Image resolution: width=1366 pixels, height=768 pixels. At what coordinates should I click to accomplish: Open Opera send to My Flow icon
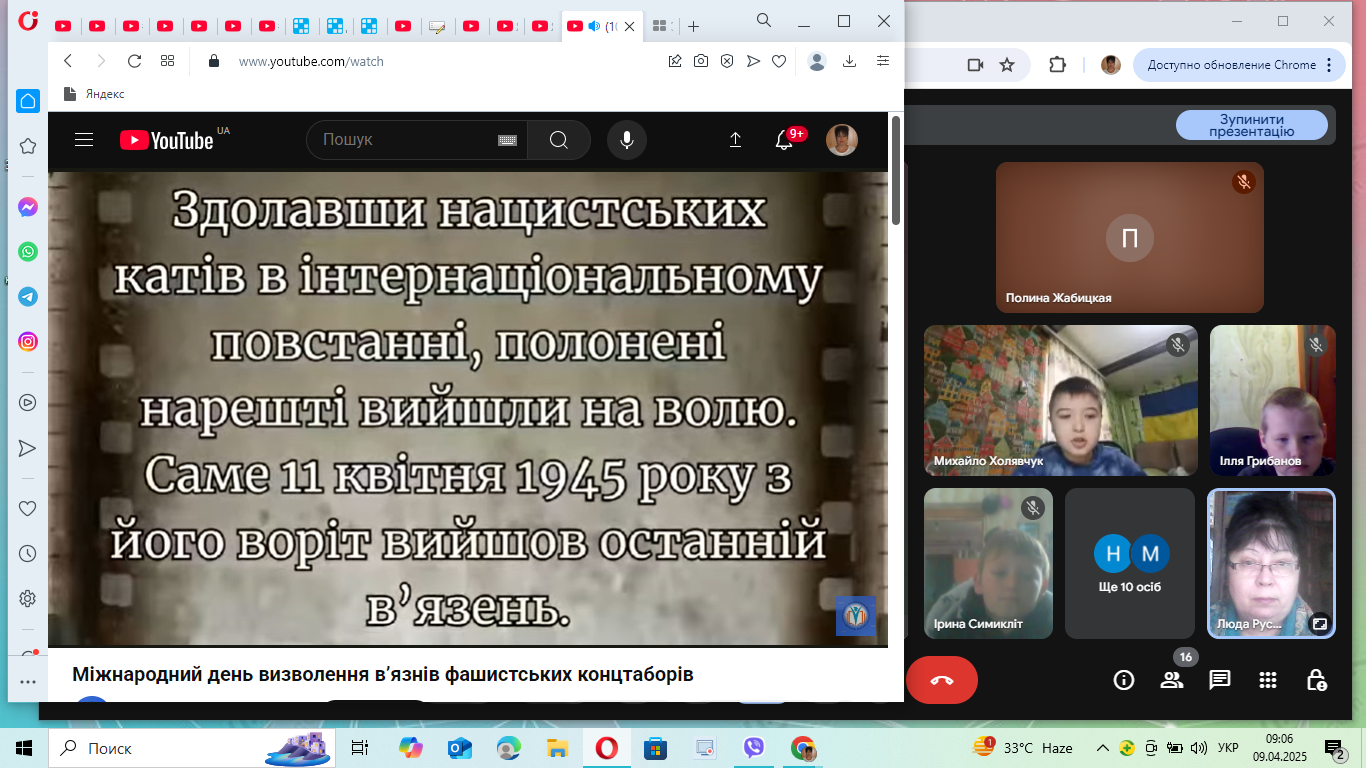(753, 61)
